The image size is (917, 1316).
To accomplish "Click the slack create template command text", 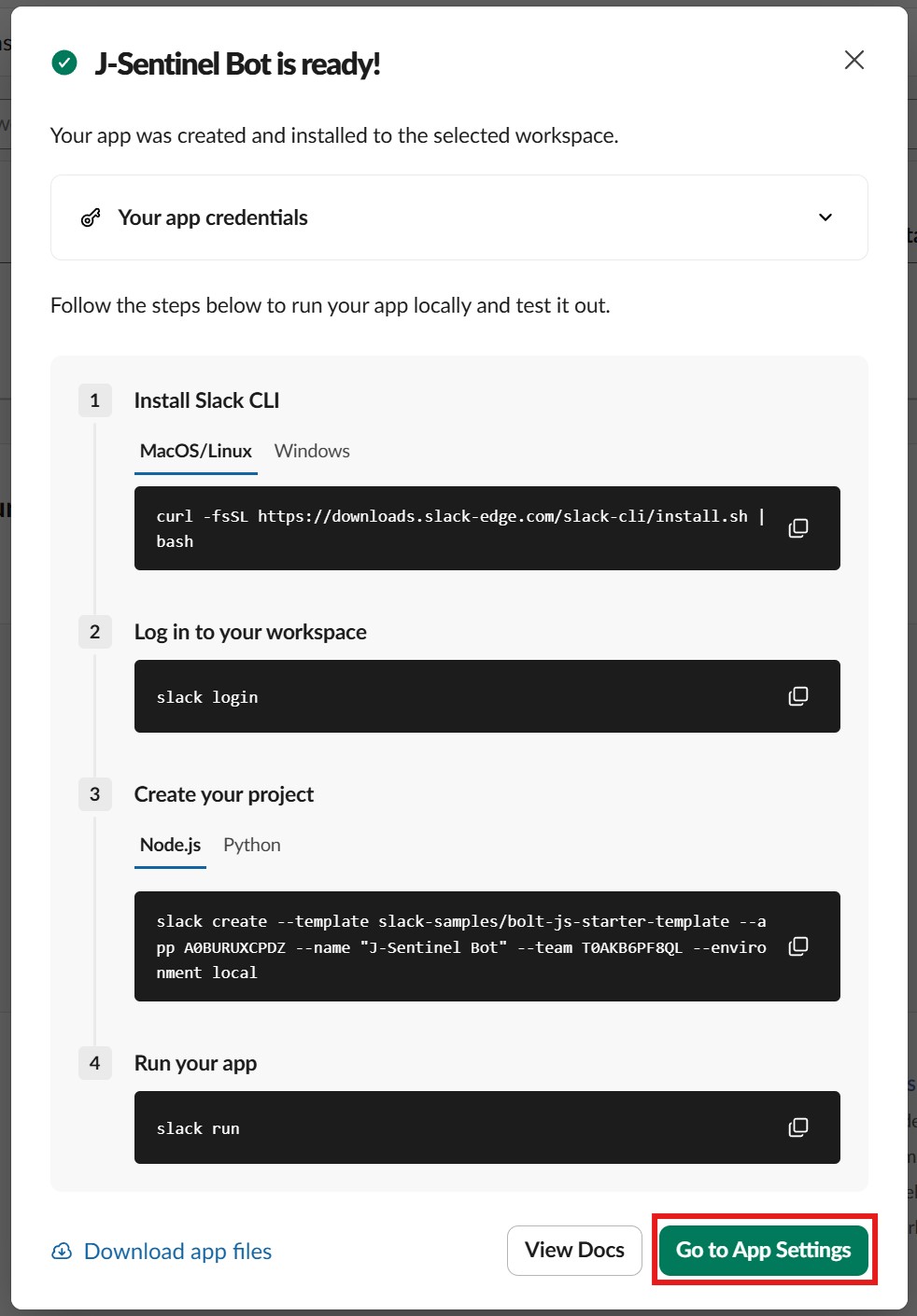I will pos(461,946).
